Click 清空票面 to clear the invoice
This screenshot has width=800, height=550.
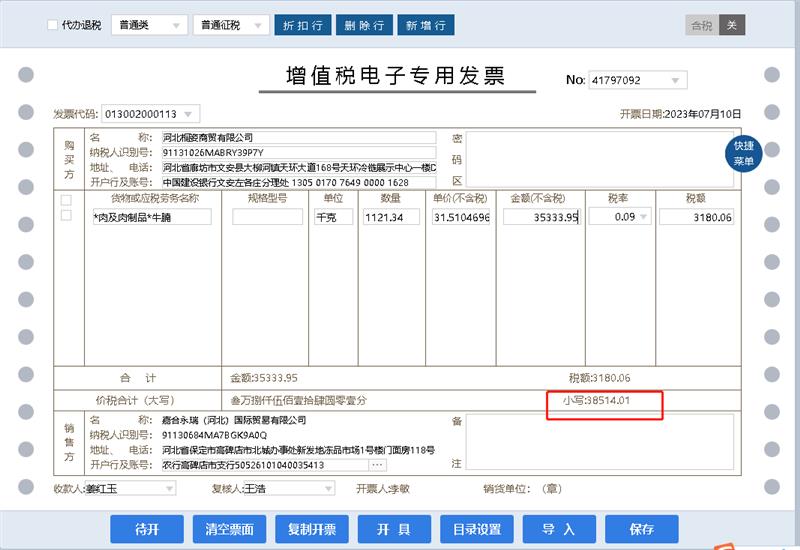click(229, 529)
